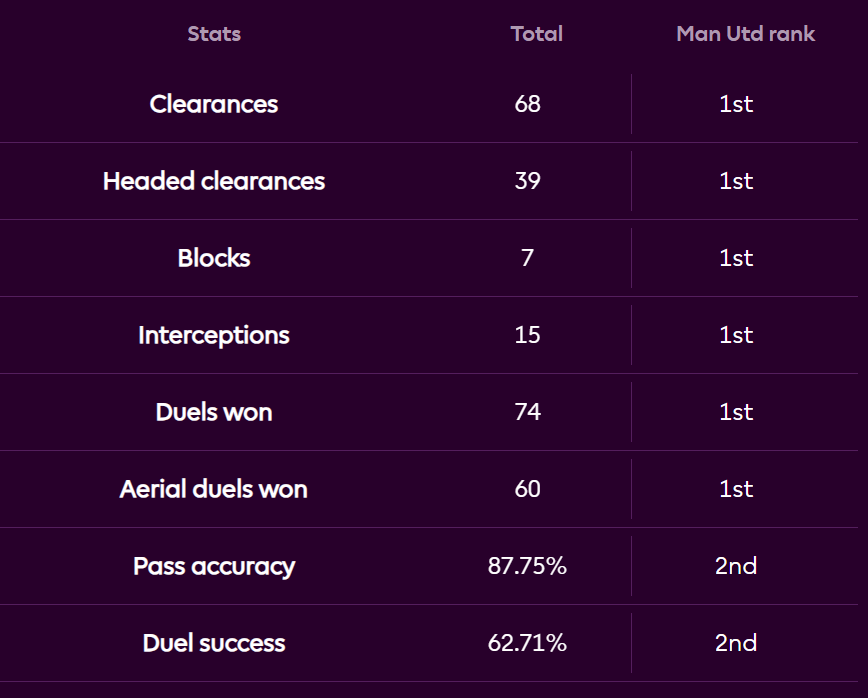Select the Headed clearances row label
This screenshot has height=698, width=868.
214,181
